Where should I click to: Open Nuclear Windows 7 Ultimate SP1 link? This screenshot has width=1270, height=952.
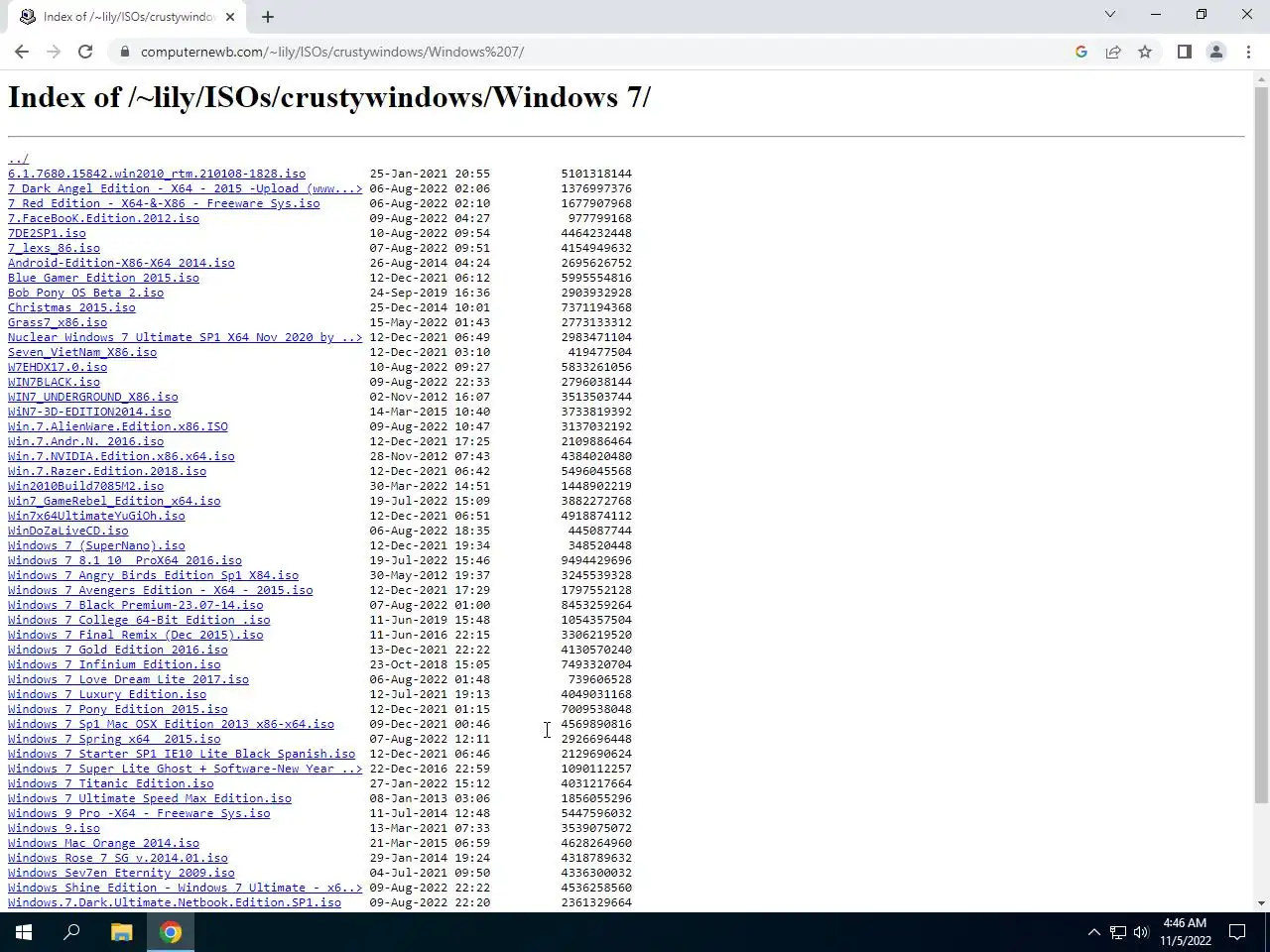click(x=186, y=337)
